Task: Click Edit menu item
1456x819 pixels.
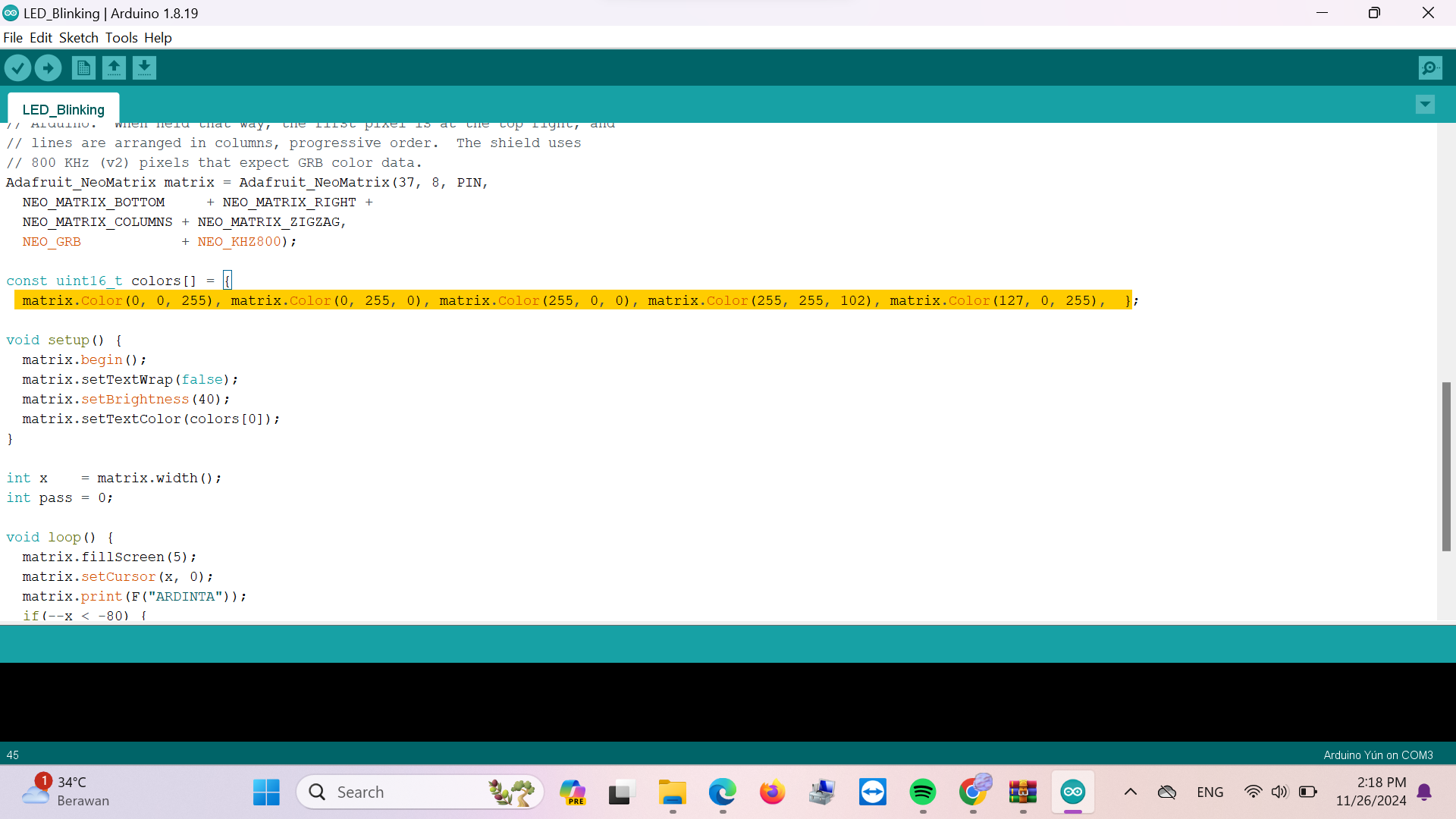Action: point(40,38)
